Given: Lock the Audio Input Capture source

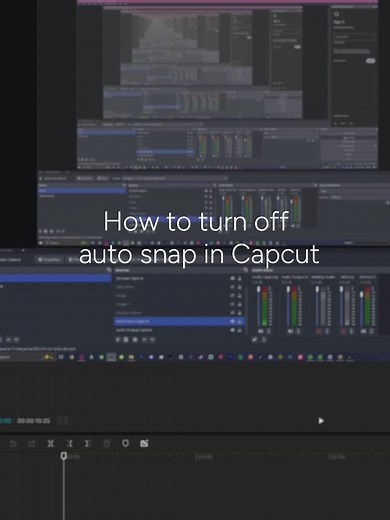Looking at the screenshot, I should [239, 321].
